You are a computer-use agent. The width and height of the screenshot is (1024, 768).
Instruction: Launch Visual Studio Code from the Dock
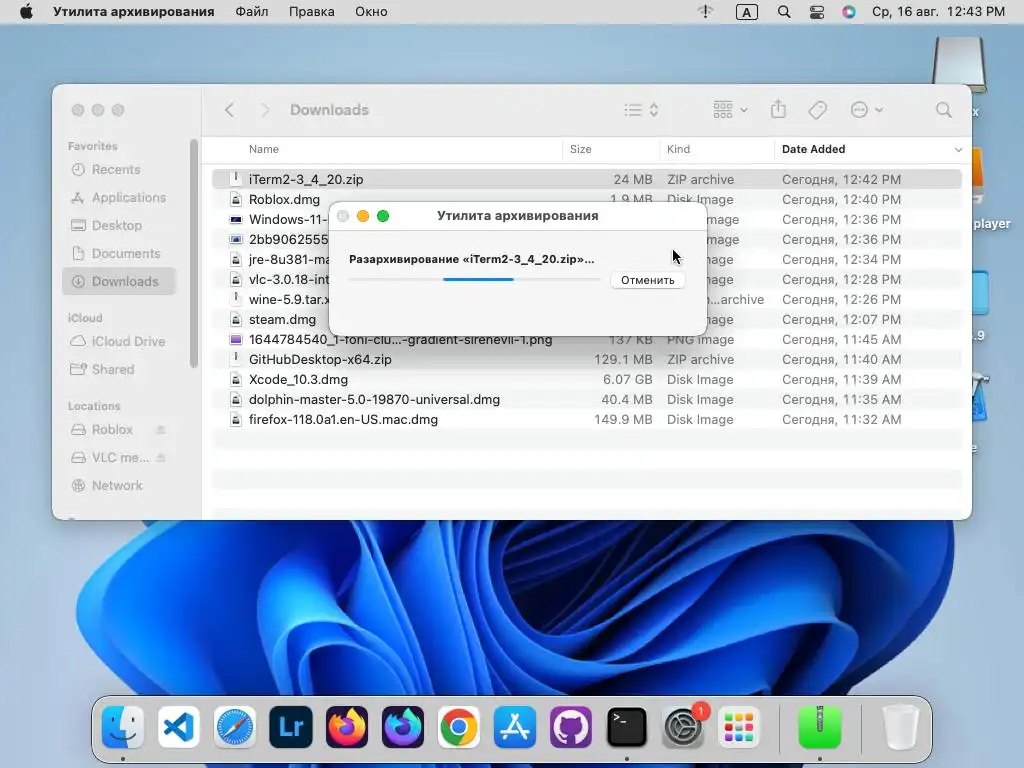[x=179, y=726]
